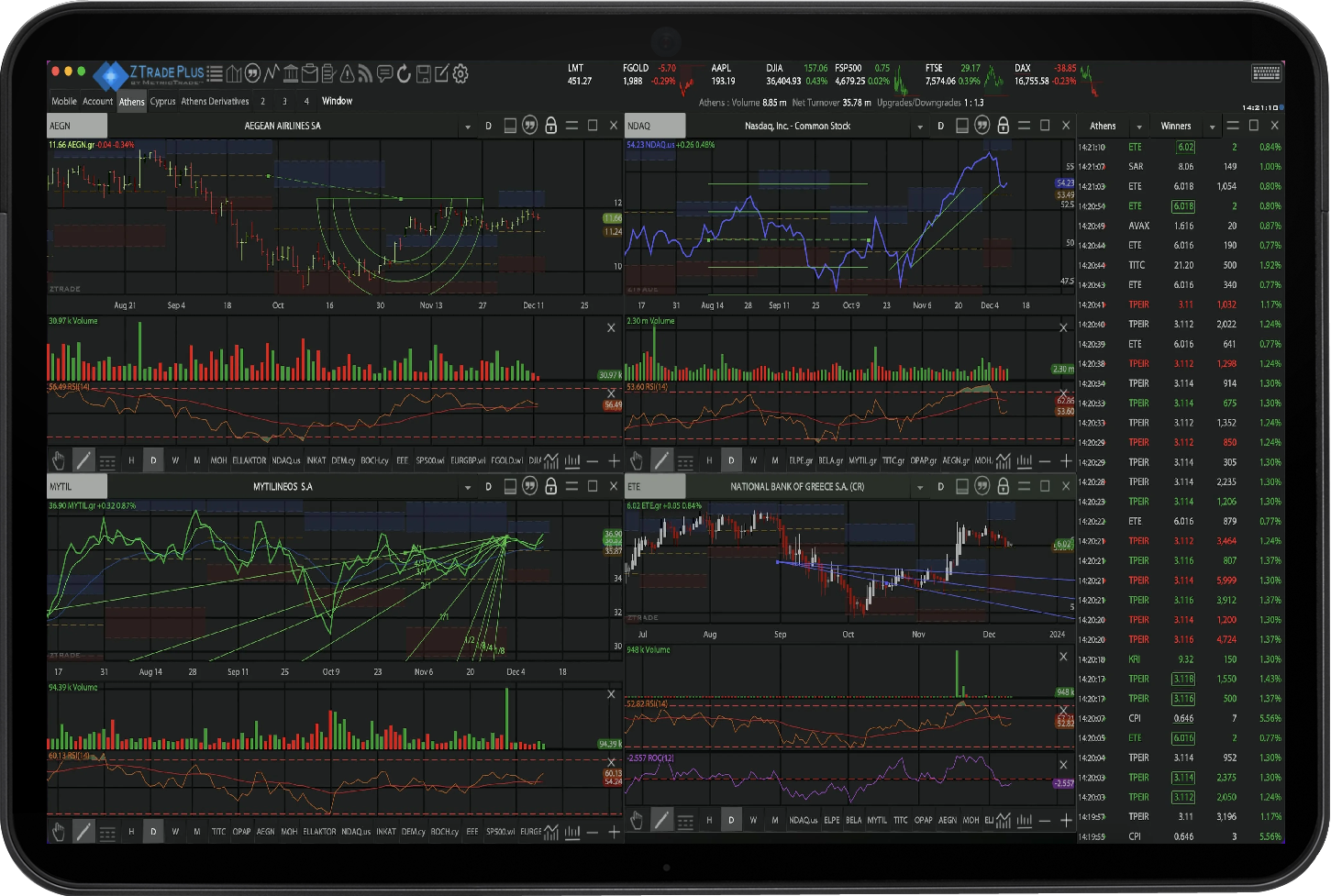Viewport: 1331px width, 896px height.
Task: Toggle daily D period in AEGN chart bottom bar
Action: 153,460
